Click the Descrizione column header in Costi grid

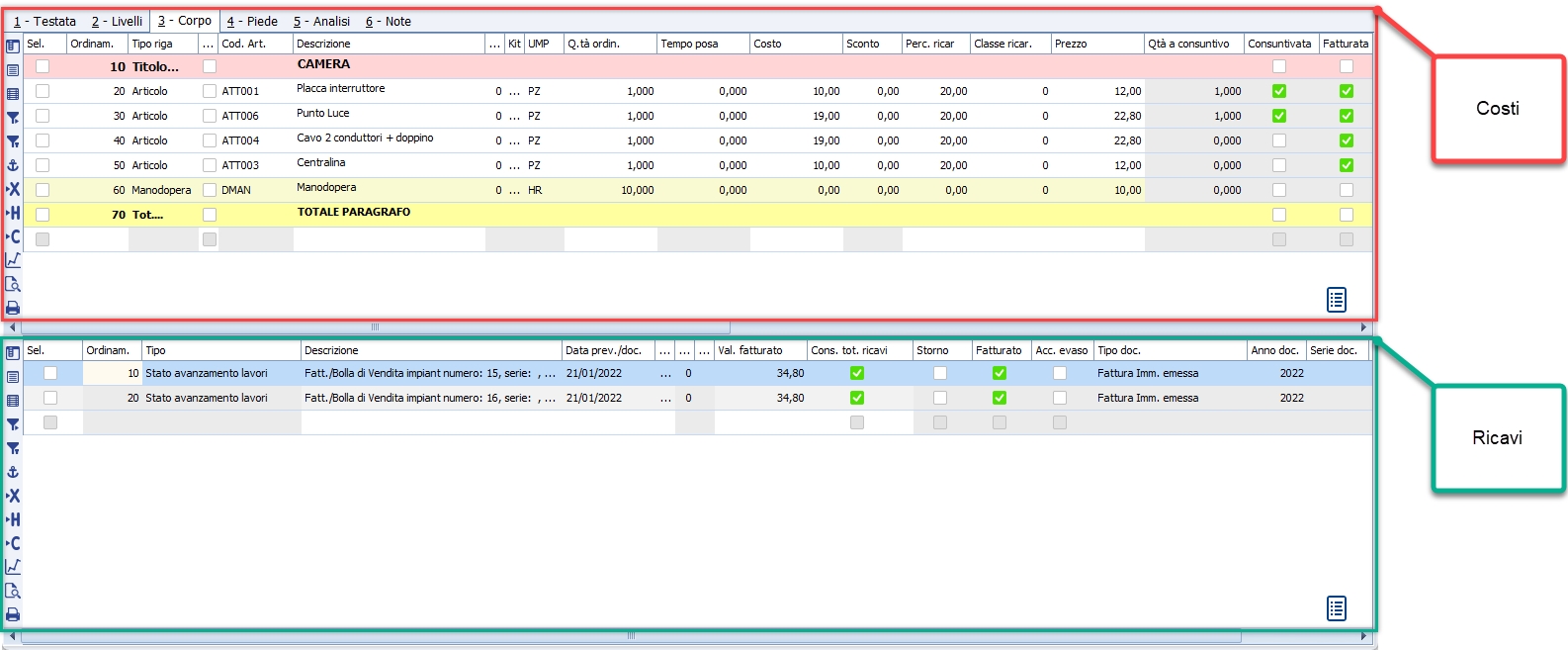click(x=389, y=44)
